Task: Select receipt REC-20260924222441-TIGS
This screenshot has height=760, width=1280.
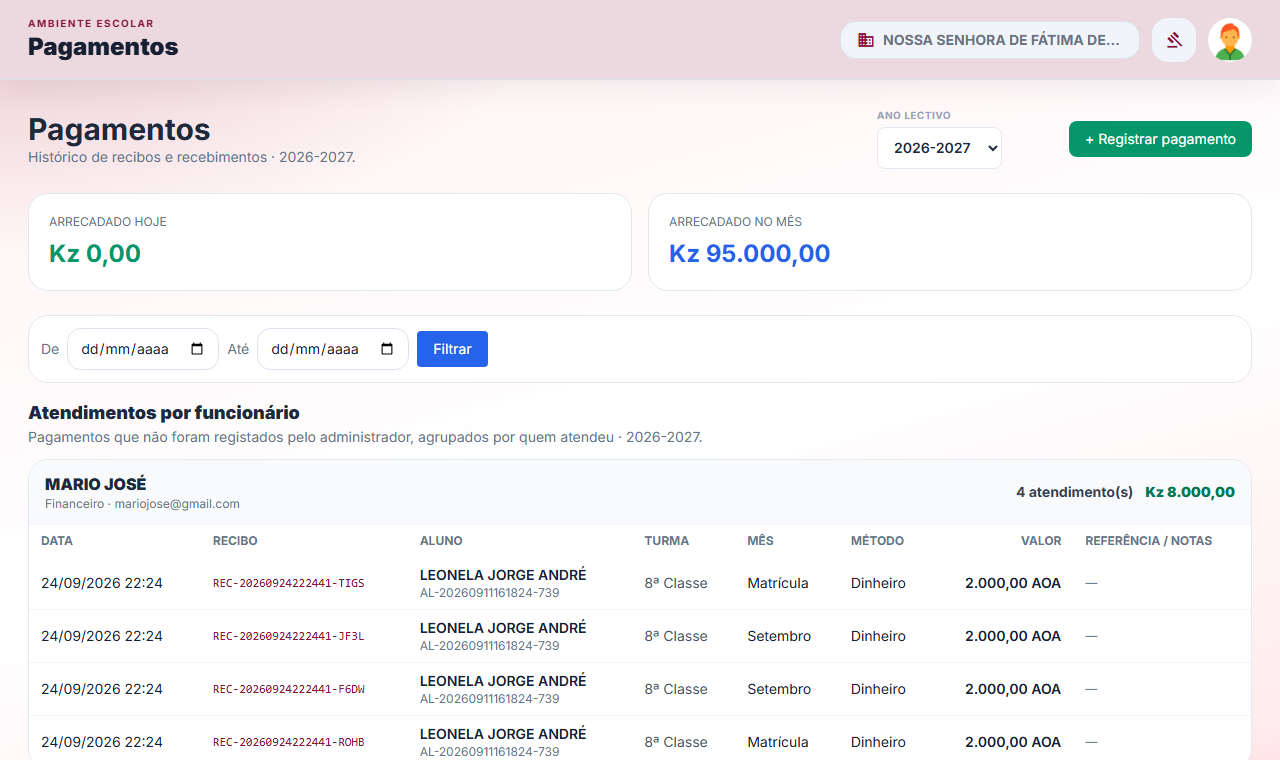Action: (x=289, y=583)
